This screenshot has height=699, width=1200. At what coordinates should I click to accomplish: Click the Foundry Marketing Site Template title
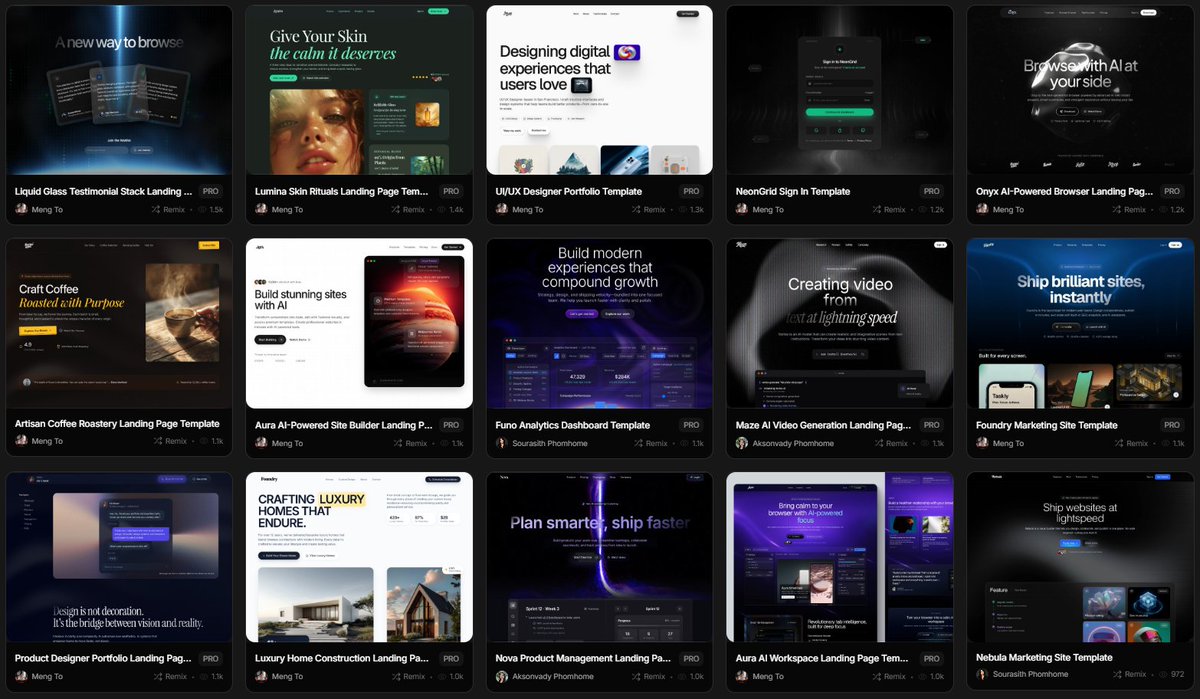[x=1047, y=425]
